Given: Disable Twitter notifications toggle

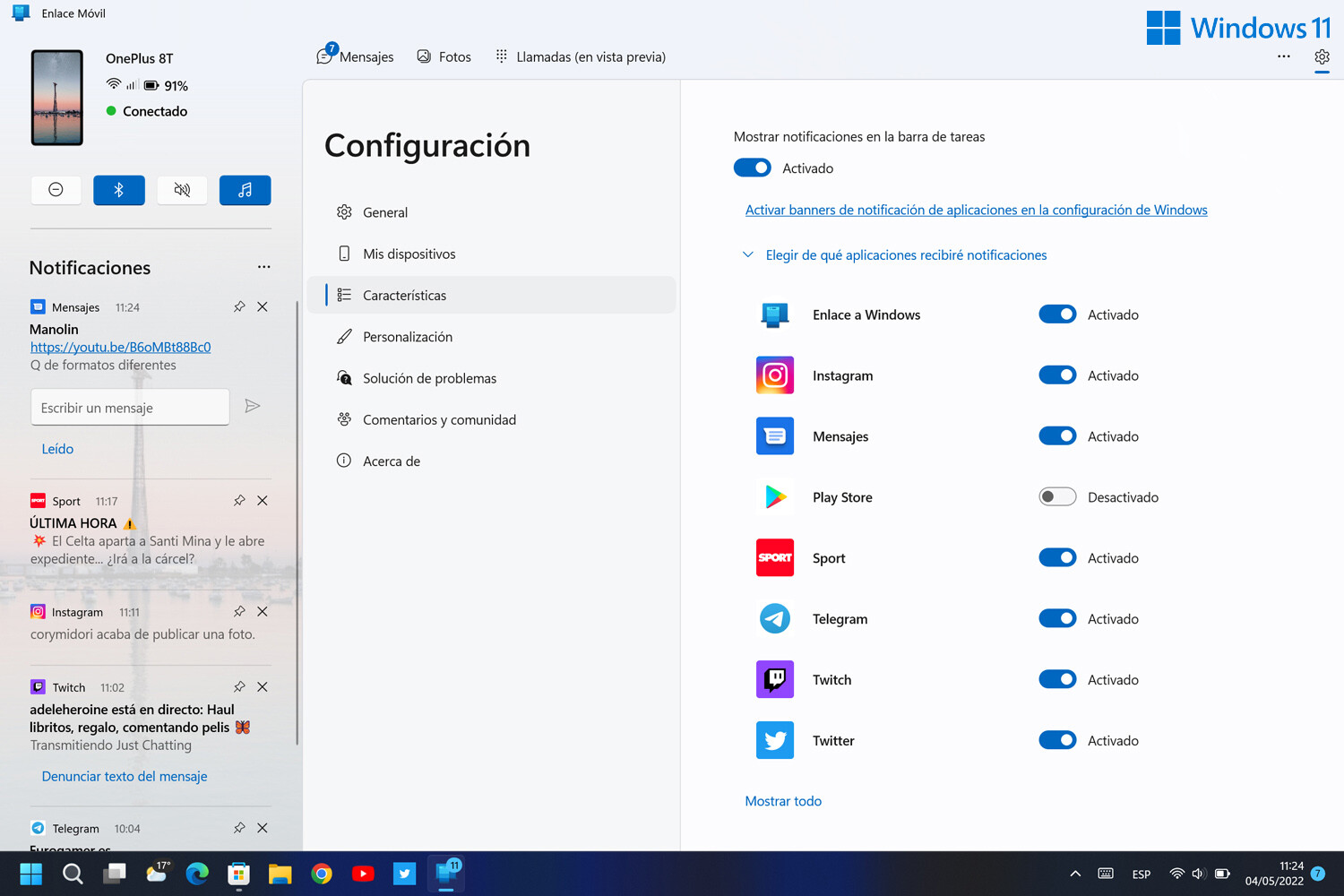Looking at the screenshot, I should pyautogui.click(x=1057, y=740).
